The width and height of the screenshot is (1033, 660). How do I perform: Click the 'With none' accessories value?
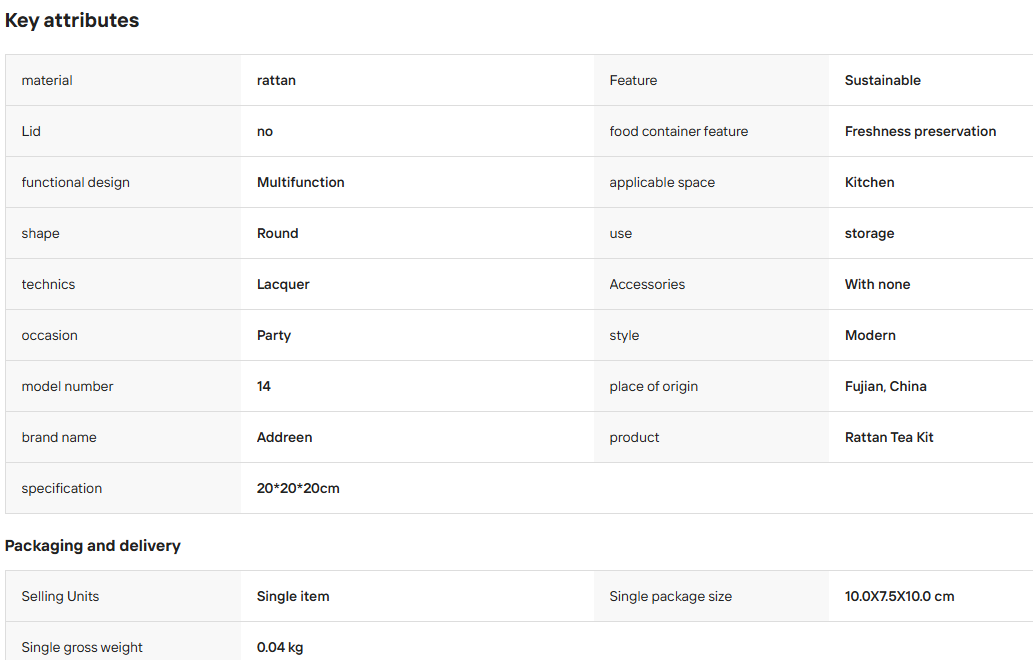point(877,285)
